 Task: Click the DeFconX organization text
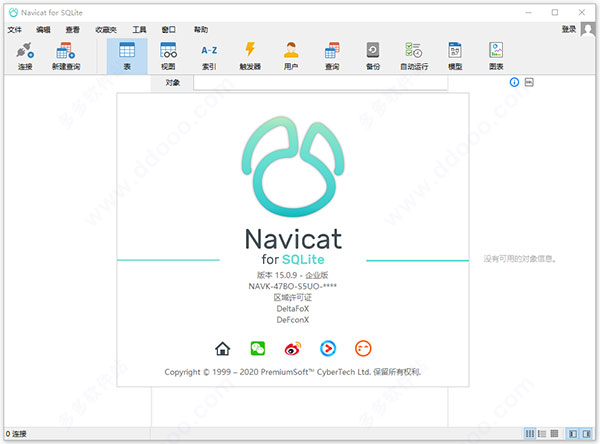(293, 320)
